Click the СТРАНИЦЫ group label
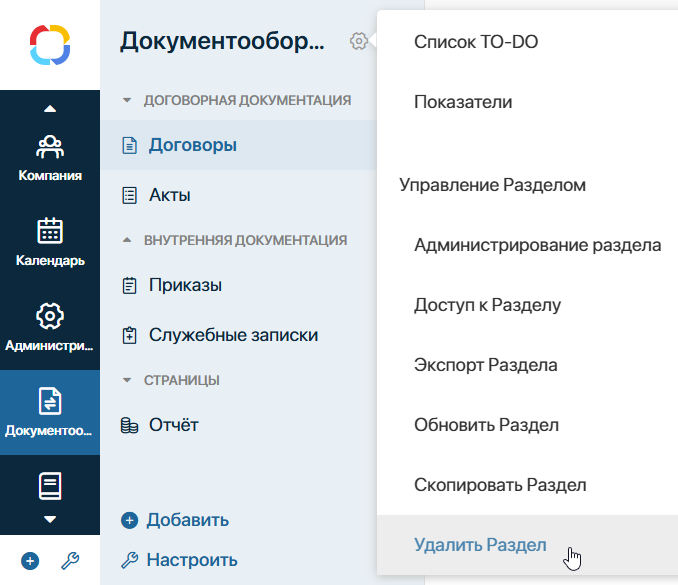678x585 pixels. tap(182, 380)
